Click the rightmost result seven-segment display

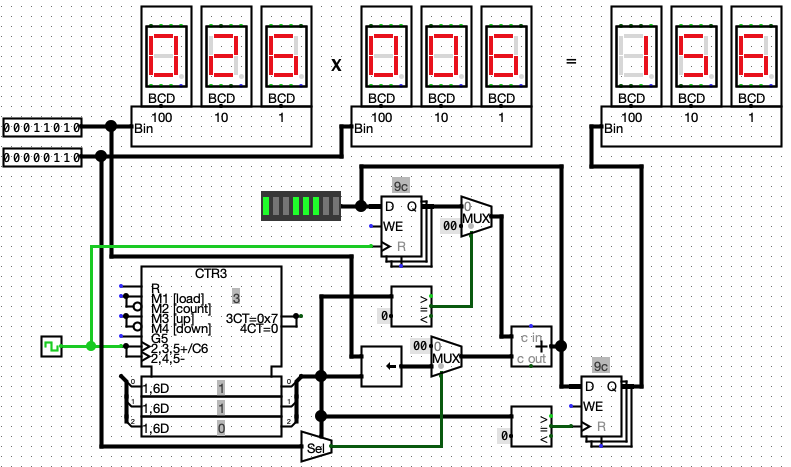pos(756,56)
